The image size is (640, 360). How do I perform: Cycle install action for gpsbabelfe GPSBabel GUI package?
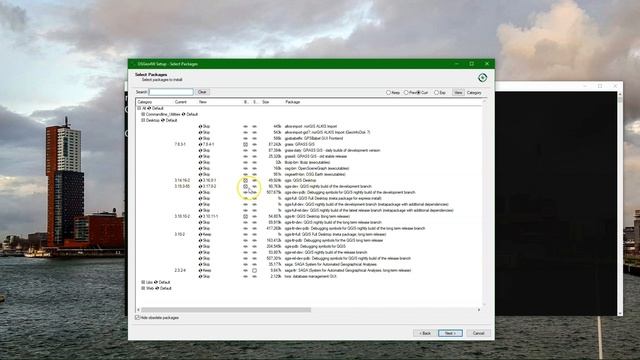[x=200, y=138]
